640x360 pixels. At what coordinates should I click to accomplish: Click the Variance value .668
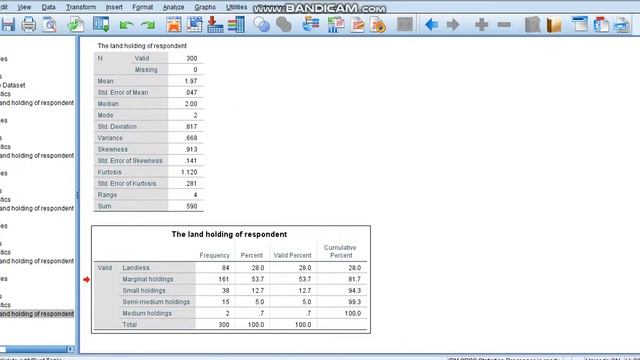click(191, 138)
